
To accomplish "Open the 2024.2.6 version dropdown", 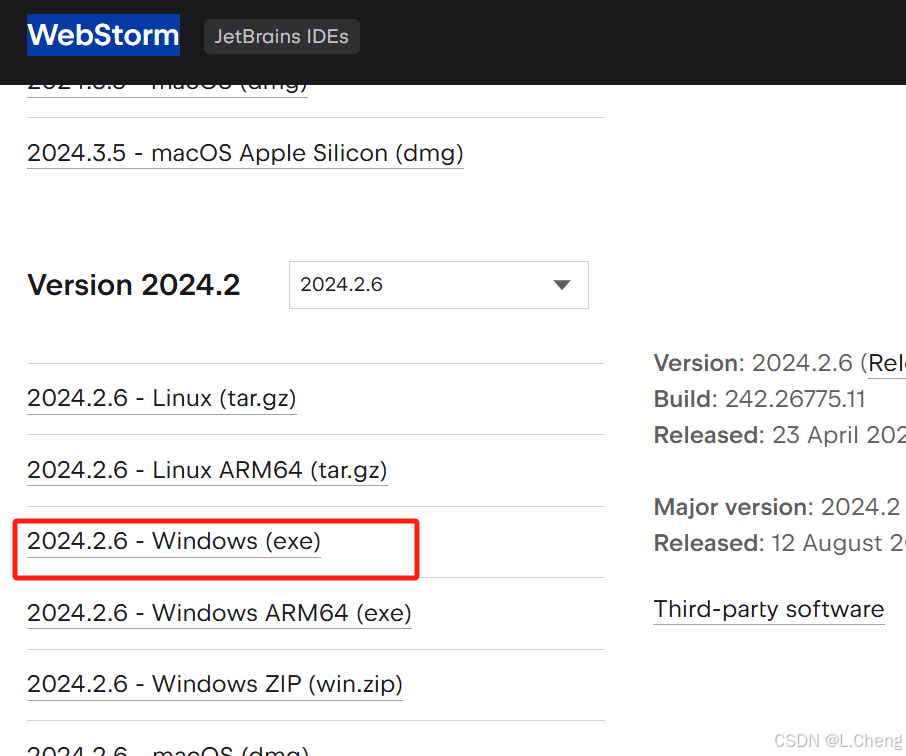I will [438, 285].
